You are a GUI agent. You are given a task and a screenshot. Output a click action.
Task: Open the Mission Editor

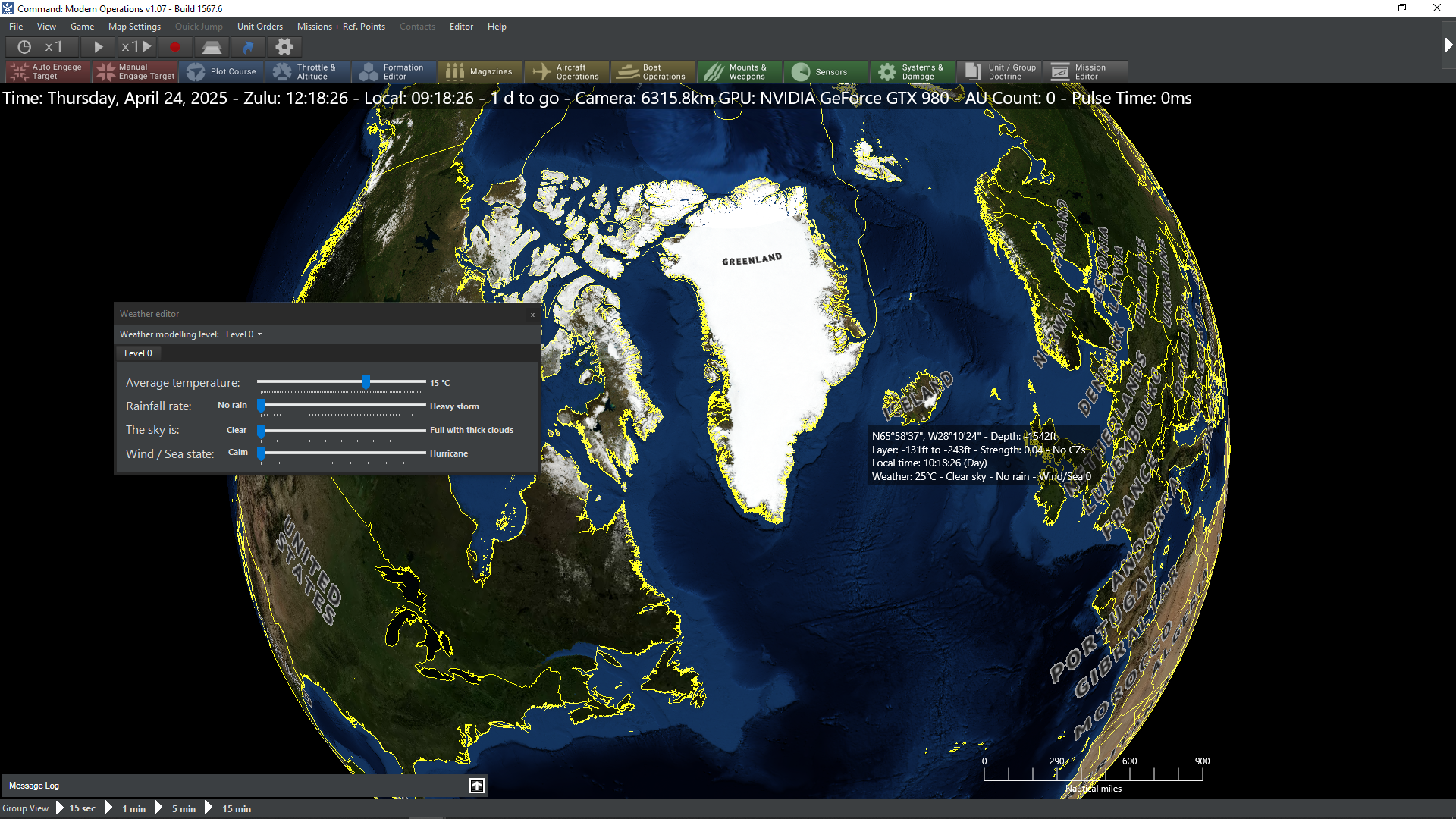click(1086, 71)
